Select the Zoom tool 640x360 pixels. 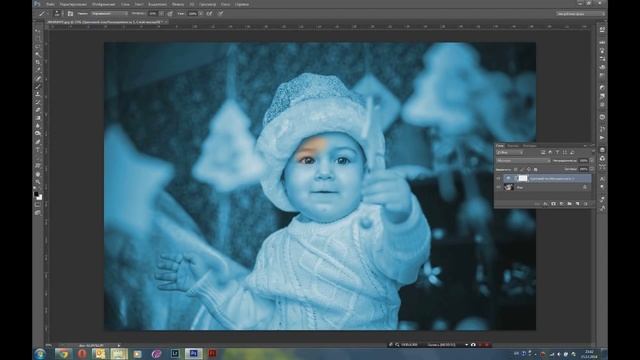click(38, 183)
